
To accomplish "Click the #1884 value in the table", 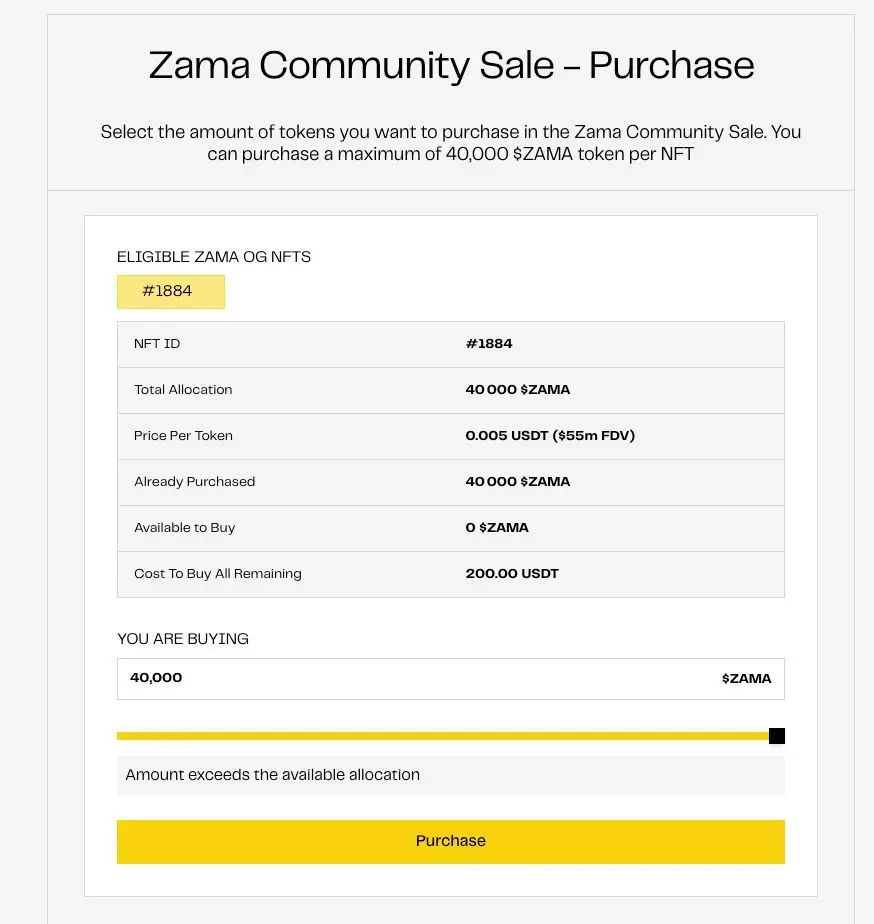I will point(489,344).
